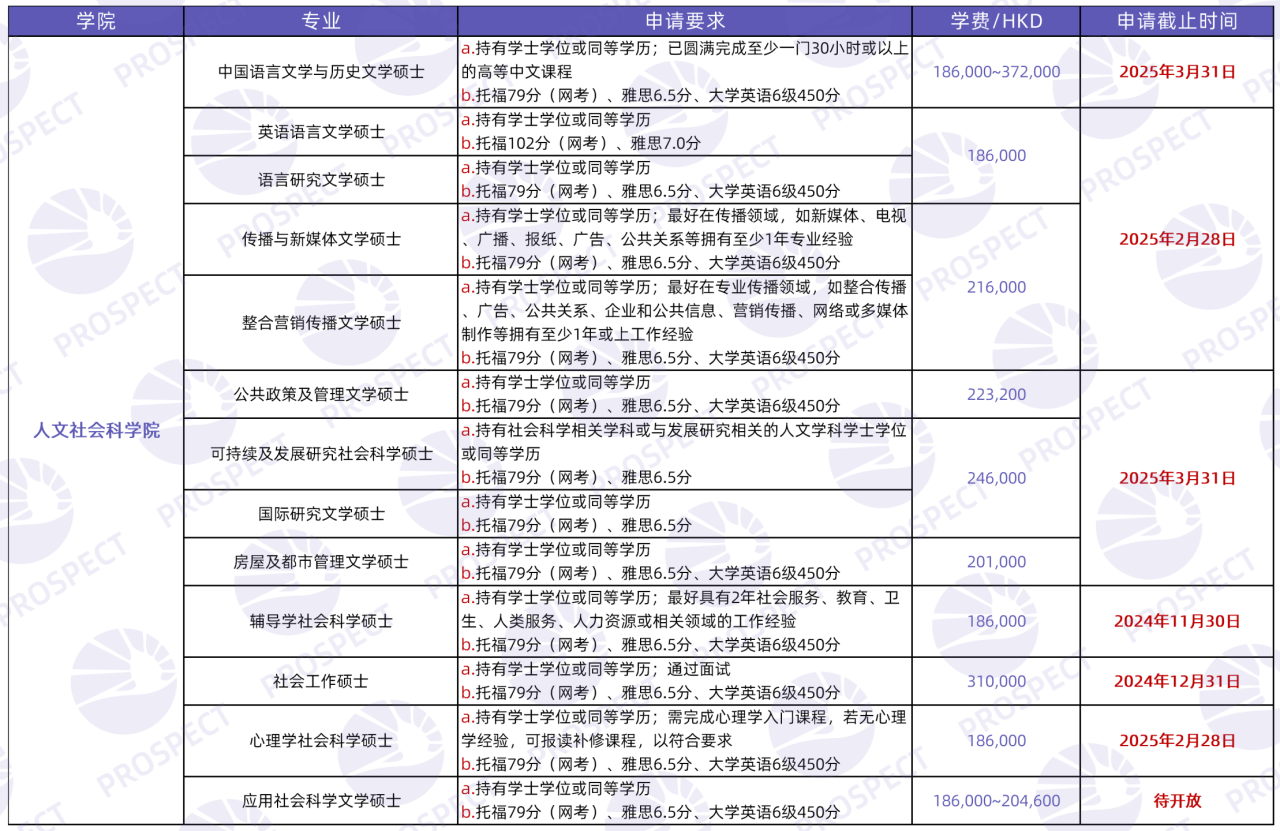Select the 语言研究文学硕士 program cell
Image resolution: width=1280 pixels, height=831 pixels.
[321, 180]
